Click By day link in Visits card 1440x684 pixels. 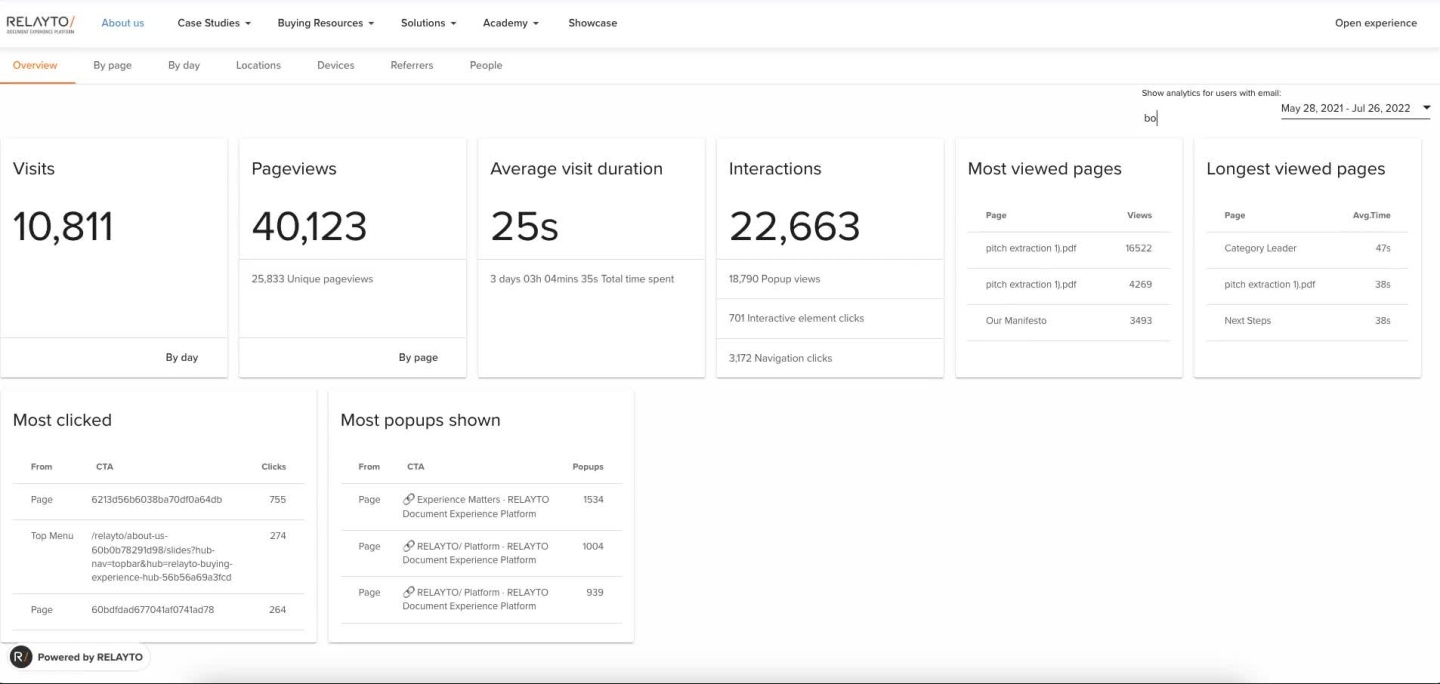pos(181,357)
